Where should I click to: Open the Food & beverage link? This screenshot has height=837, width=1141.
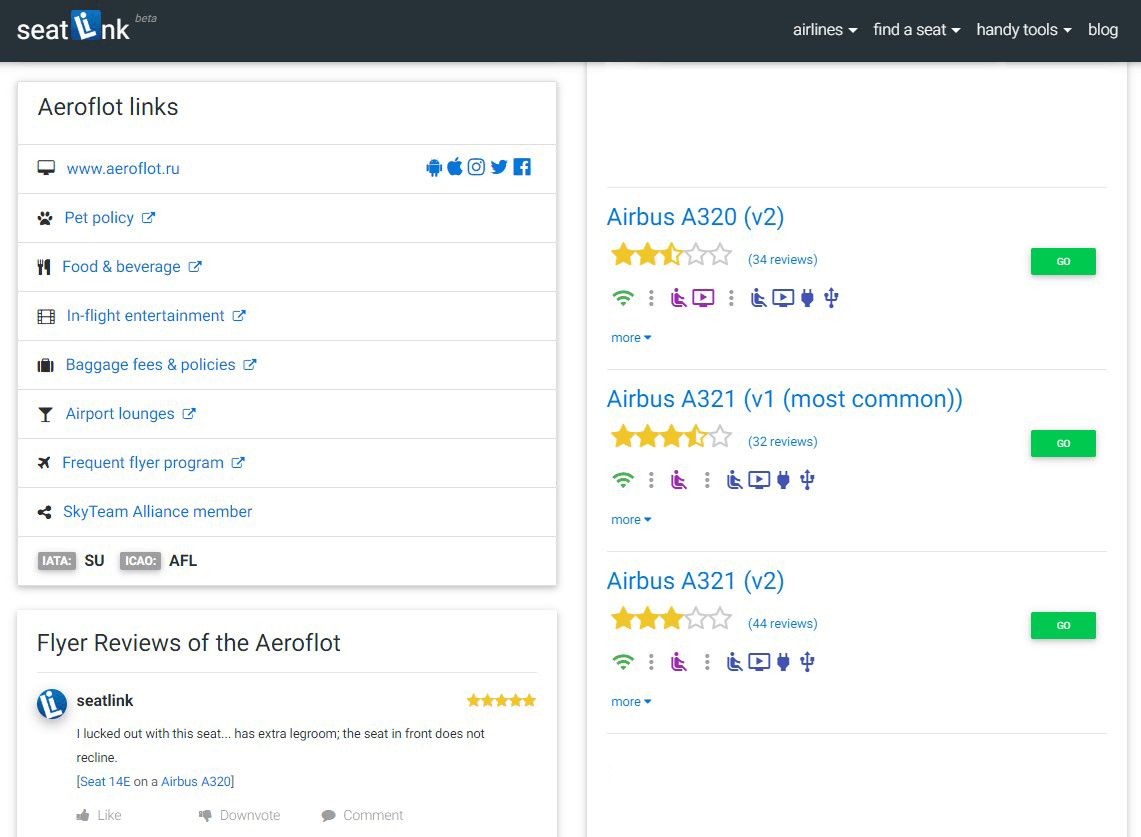point(122,267)
